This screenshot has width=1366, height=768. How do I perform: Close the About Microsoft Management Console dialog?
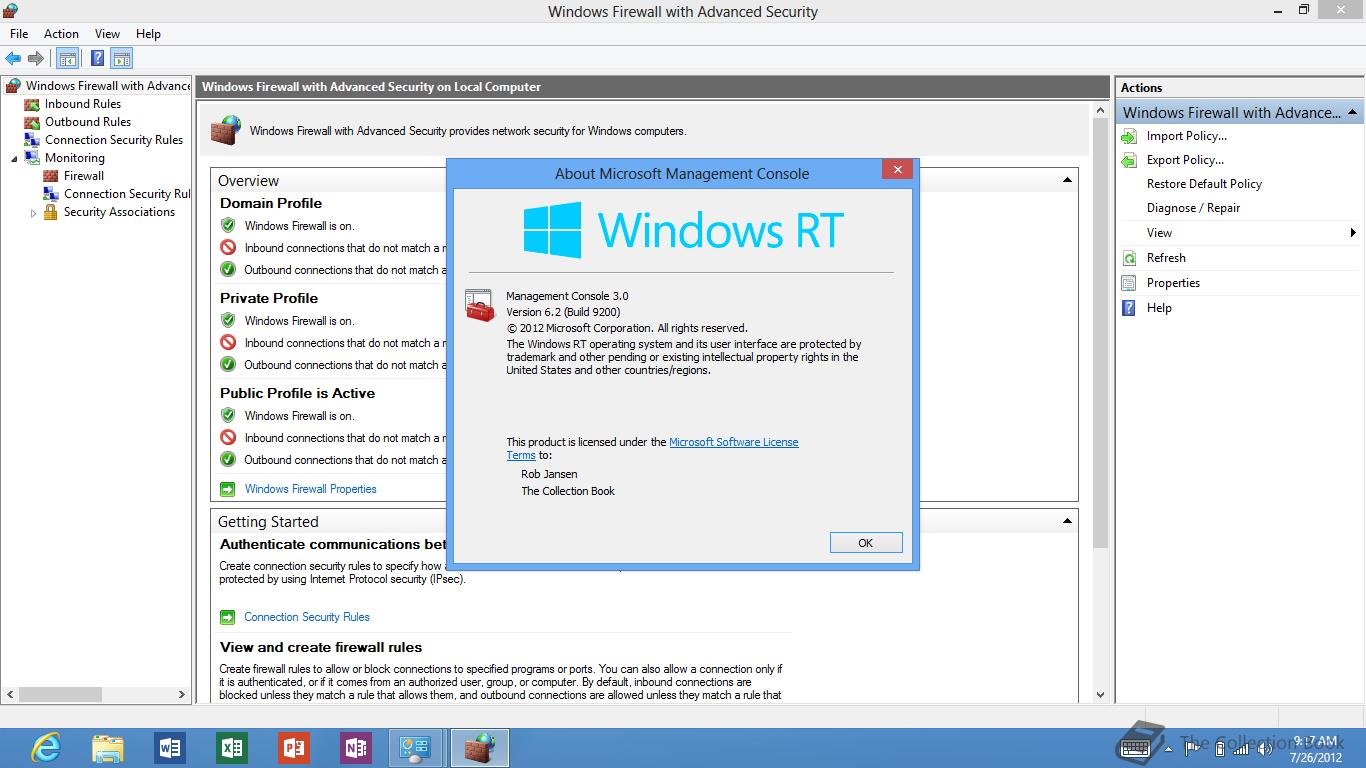point(897,170)
